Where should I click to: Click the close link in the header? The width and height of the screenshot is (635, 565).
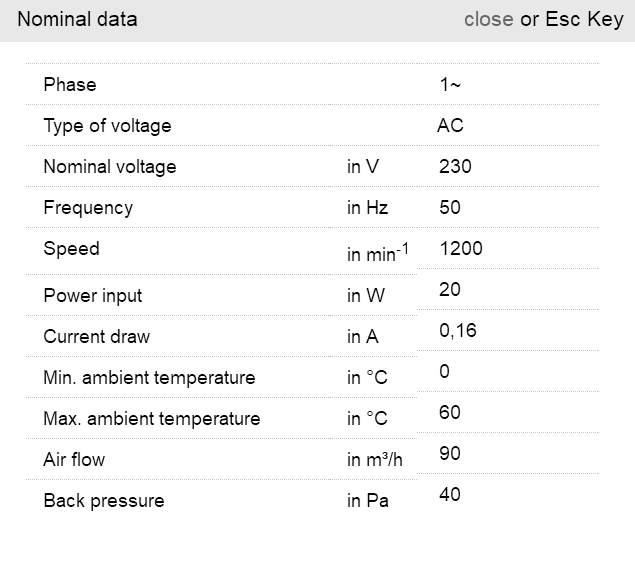(488, 19)
